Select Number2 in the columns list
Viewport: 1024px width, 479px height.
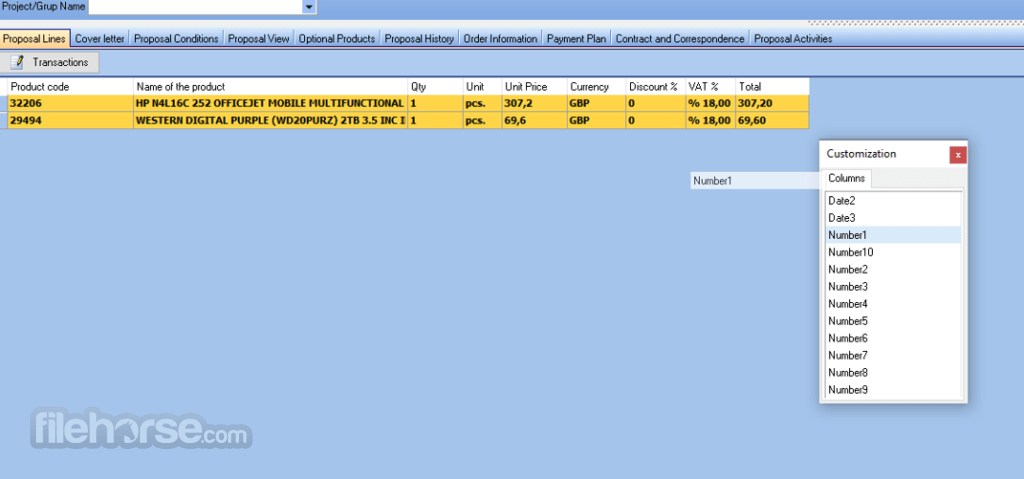pyautogui.click(x=893, y=269)
